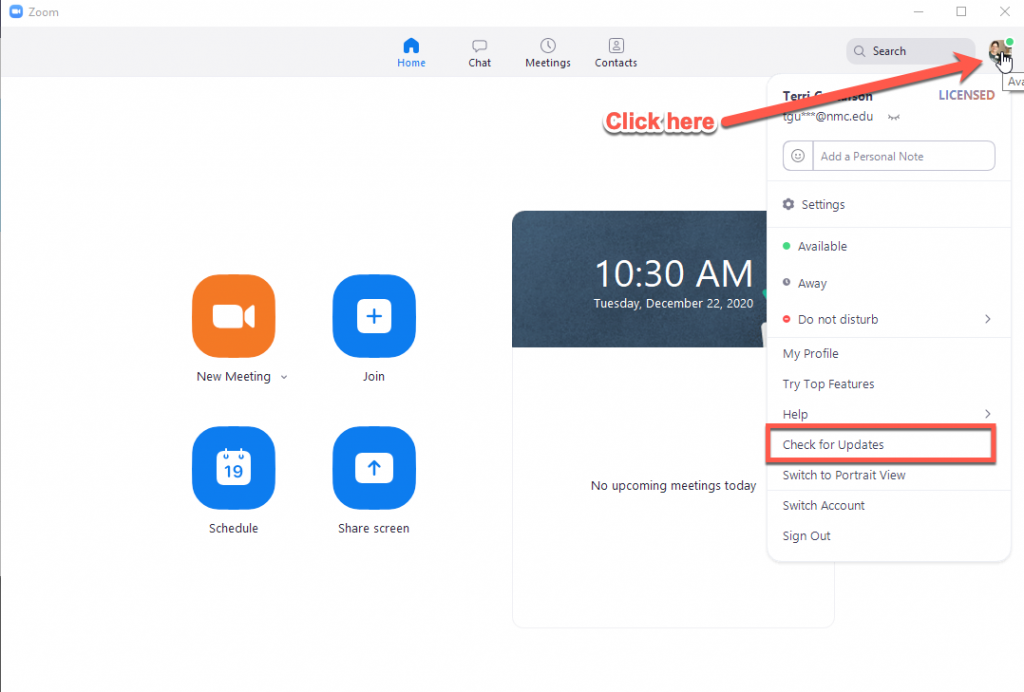
Task: Click the 10:30 AM clock text
Action: point(673,274)
